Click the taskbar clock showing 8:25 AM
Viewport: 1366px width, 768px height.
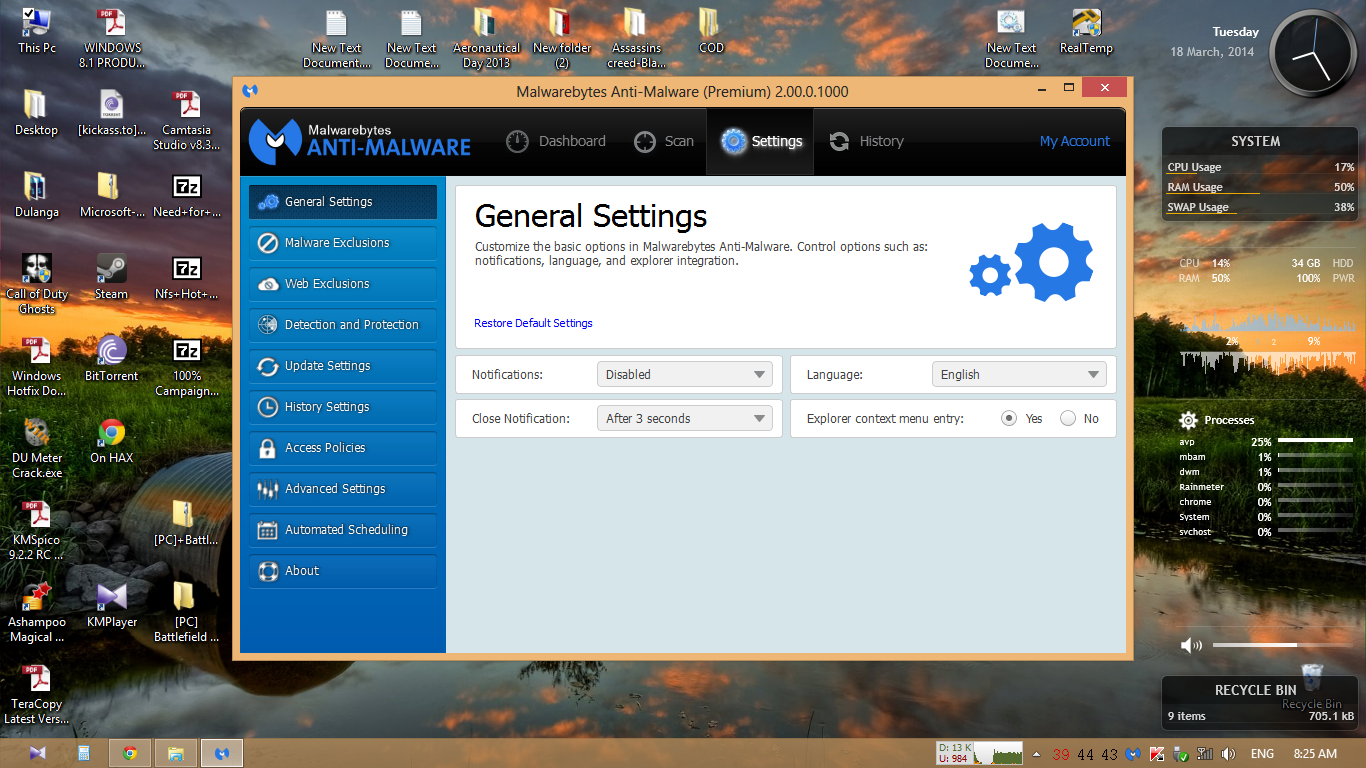tap(1315, 753)
